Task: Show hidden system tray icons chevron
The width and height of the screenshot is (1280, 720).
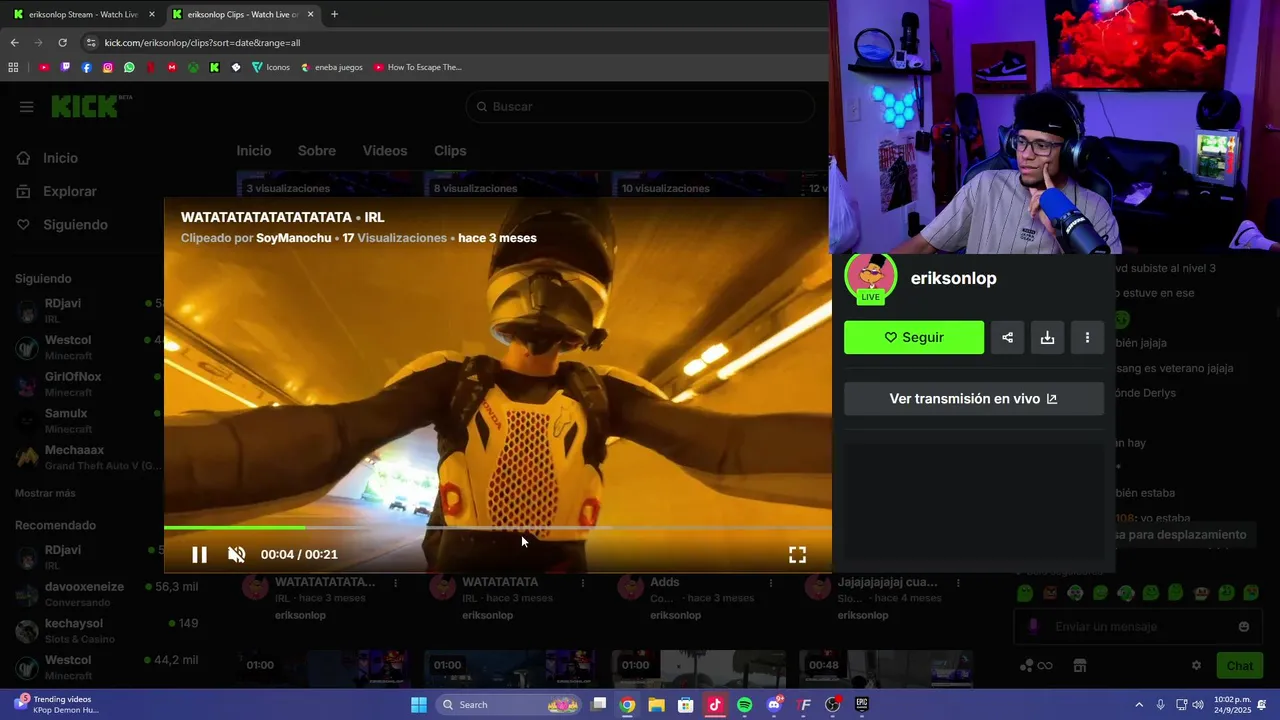Action: [1138, 705]
